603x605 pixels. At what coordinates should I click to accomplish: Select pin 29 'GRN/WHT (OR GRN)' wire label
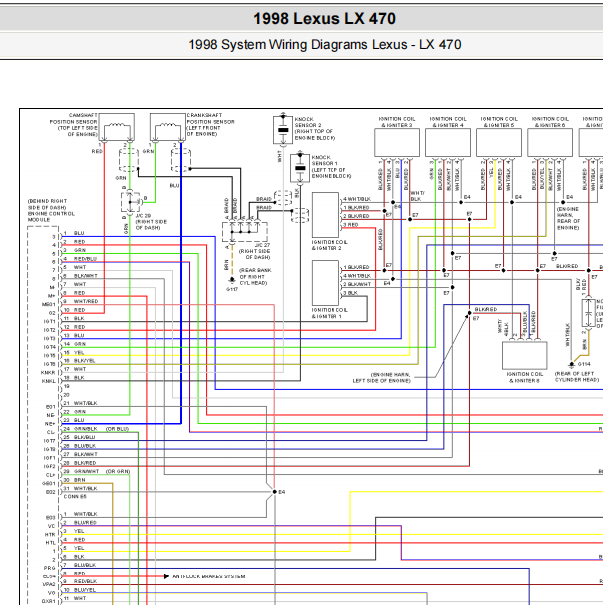tap(102, 471)
